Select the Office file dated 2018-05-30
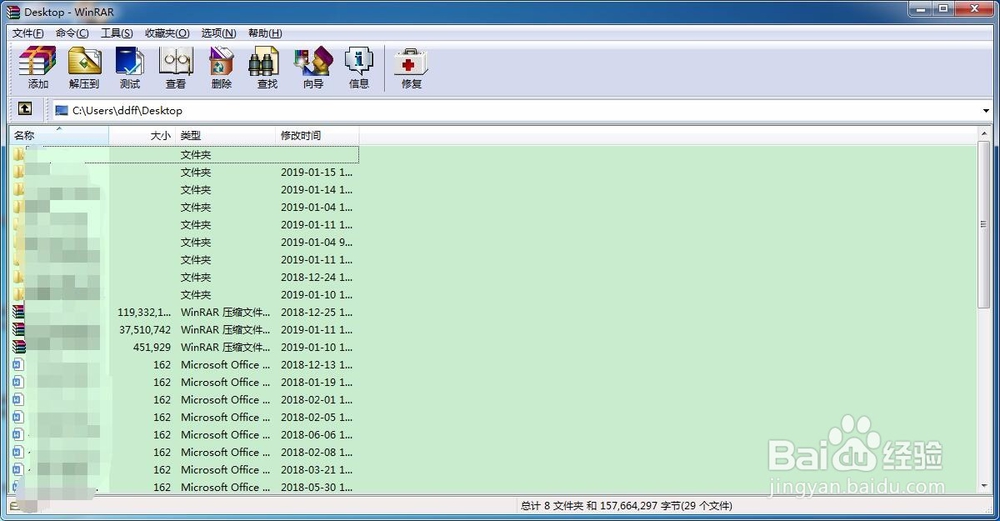 coord(184,487)
